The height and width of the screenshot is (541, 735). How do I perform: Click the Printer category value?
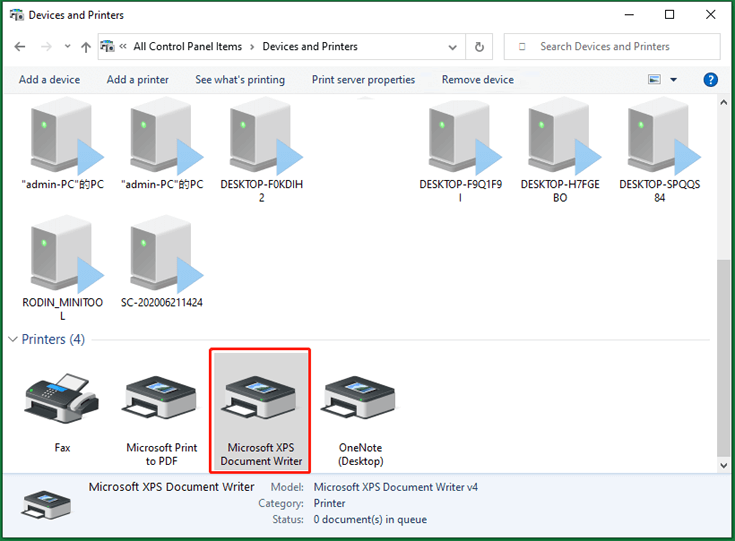330,503
